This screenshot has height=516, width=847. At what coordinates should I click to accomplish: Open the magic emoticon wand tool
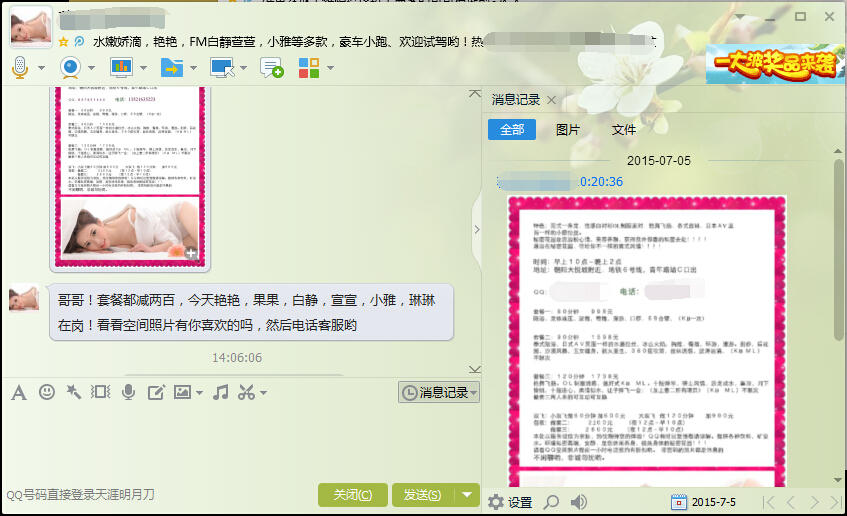pyautogui.click(x=73, y=392)
